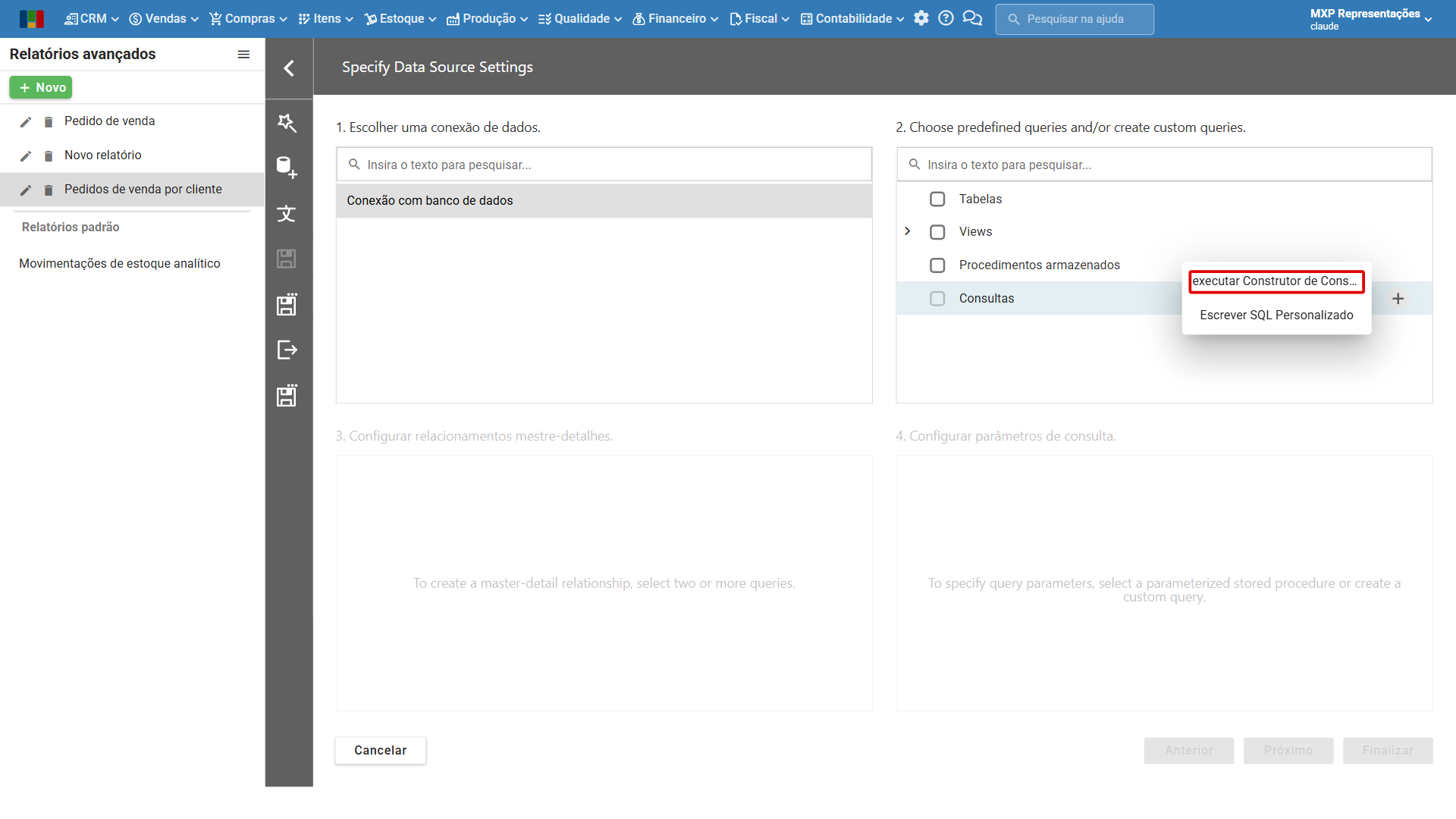Delete Pedidos de venda por cliente report
Viewport: 1456px width, 819px height.
tap(49, 190)
